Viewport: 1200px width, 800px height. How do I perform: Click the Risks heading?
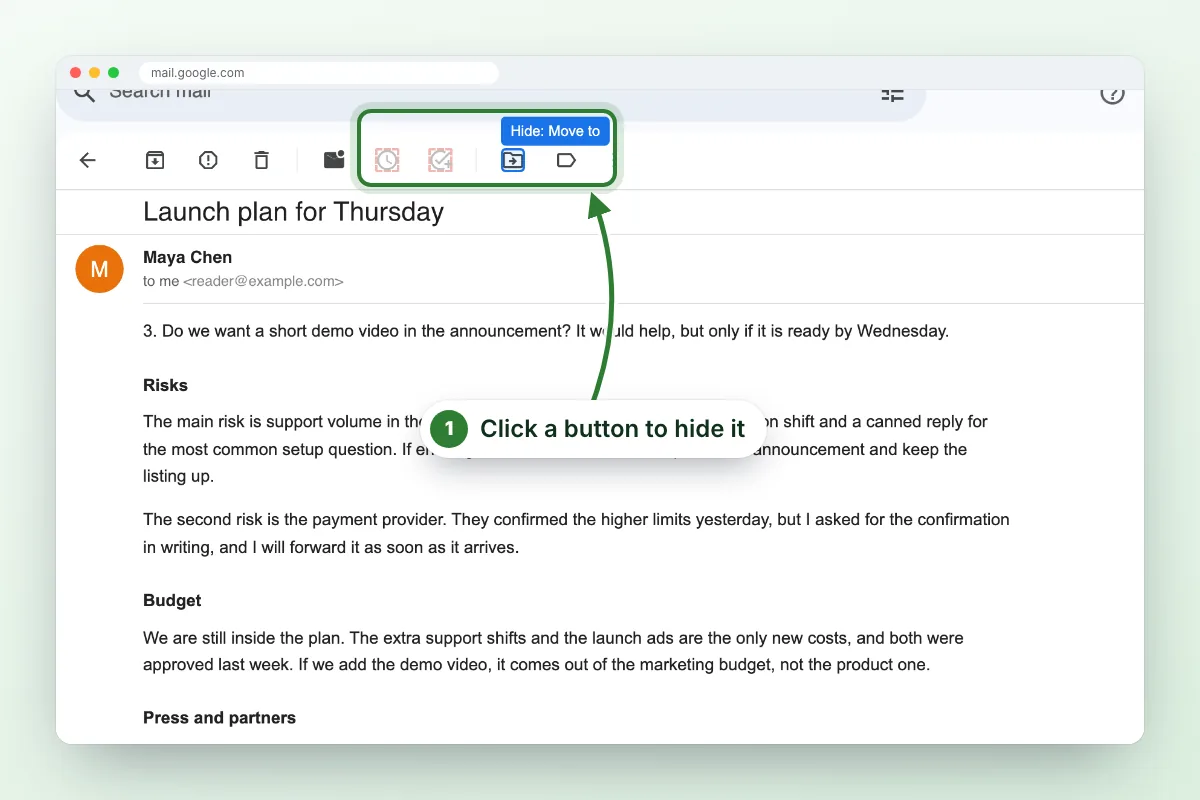pos(165,385)
